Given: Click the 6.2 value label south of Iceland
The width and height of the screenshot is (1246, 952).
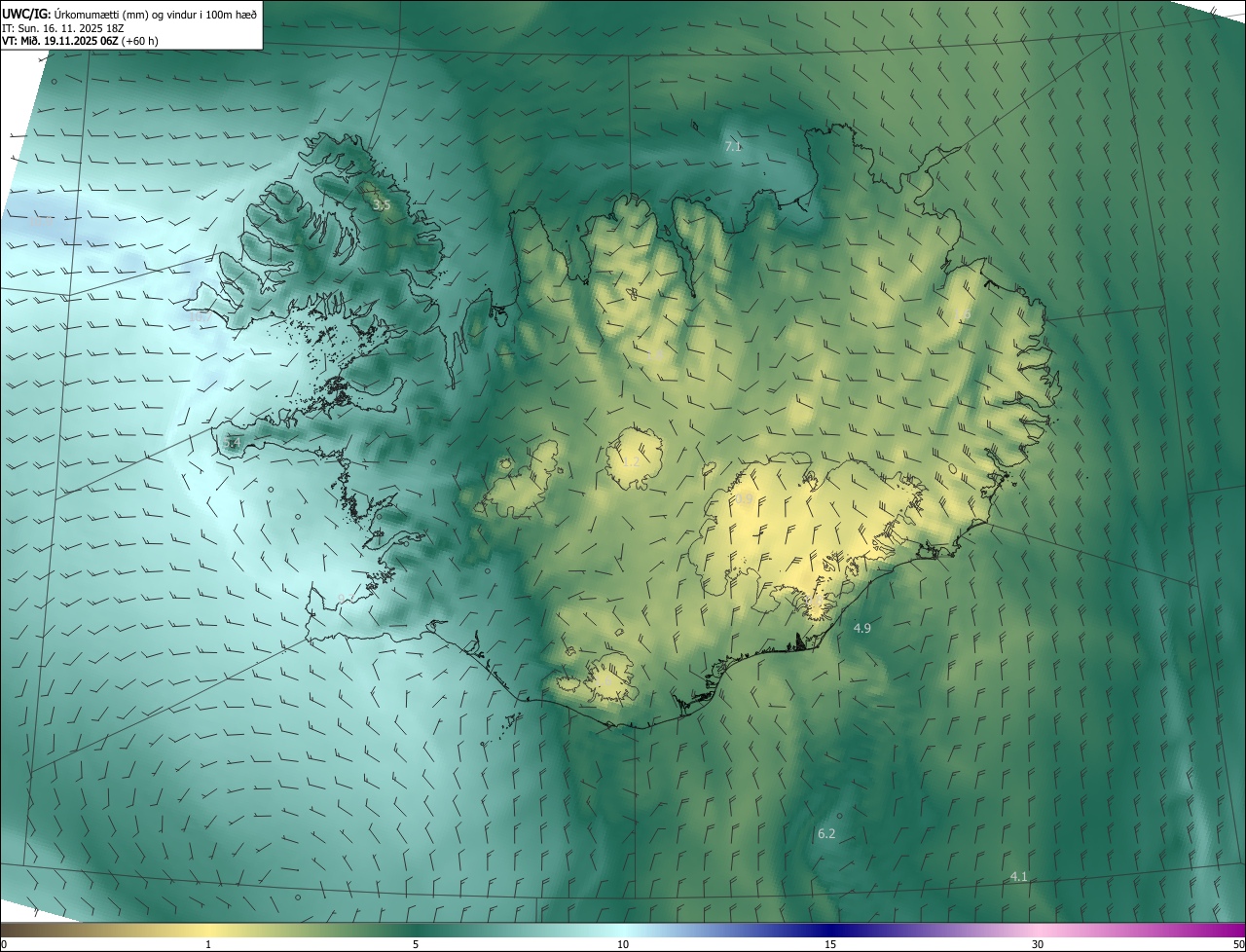Looking at the screenshot, I should pos(826,834).
